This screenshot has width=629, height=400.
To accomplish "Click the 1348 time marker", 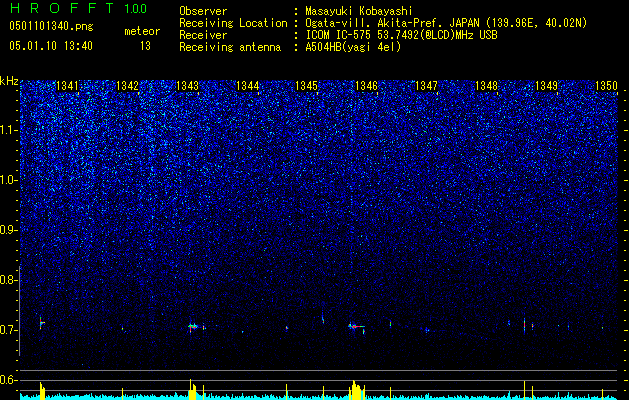I will (486, 86).
